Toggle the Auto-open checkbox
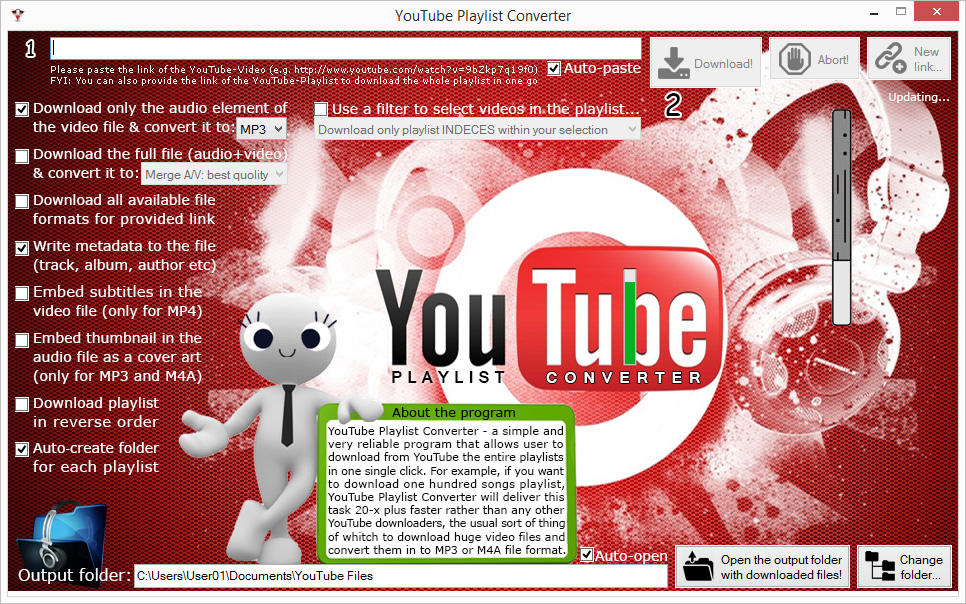Image resolution: width=966 pixels, height=604 pixels. pos(587,555)
